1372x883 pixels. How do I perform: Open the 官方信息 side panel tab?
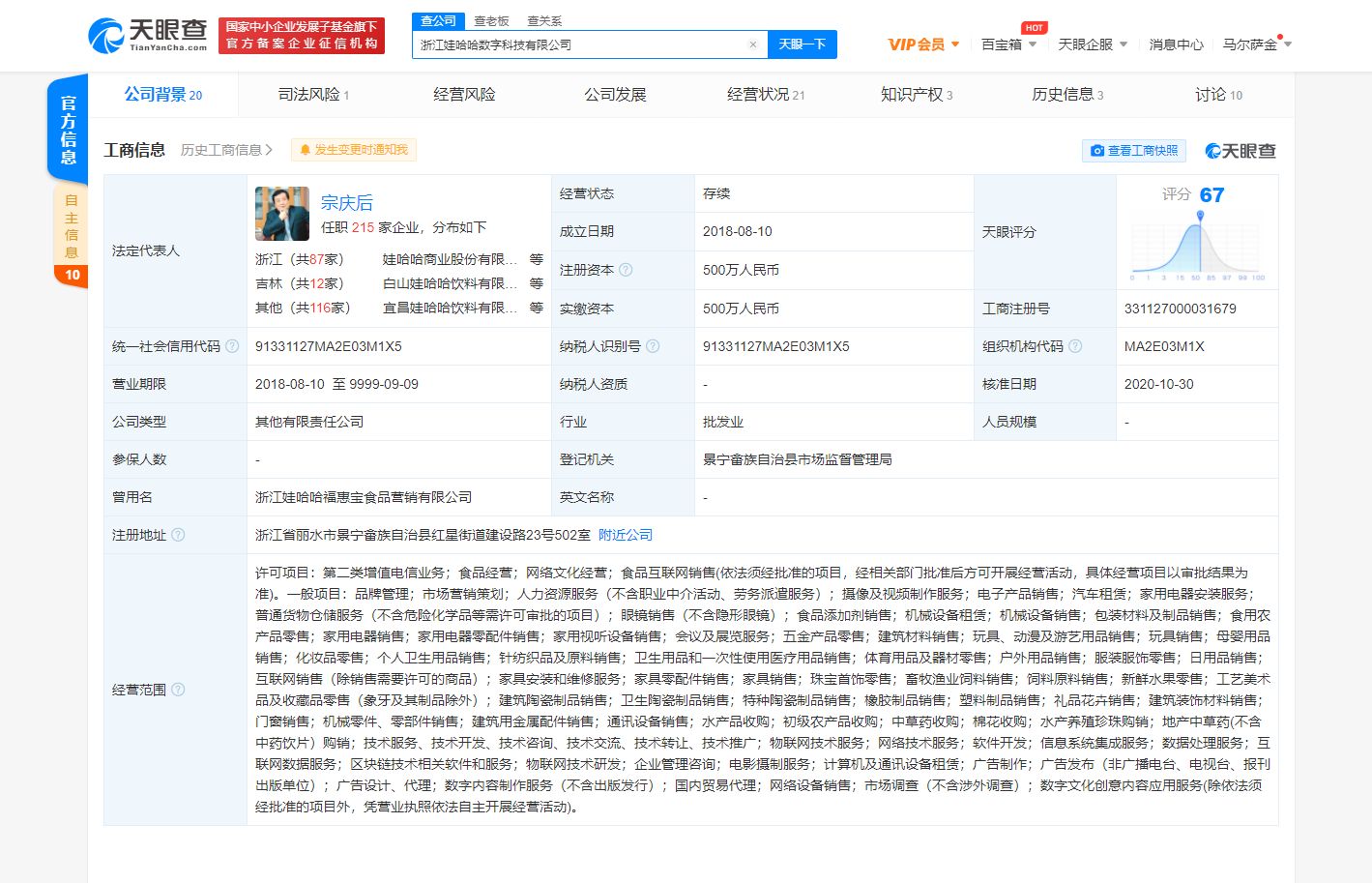[x=68, y=130]
